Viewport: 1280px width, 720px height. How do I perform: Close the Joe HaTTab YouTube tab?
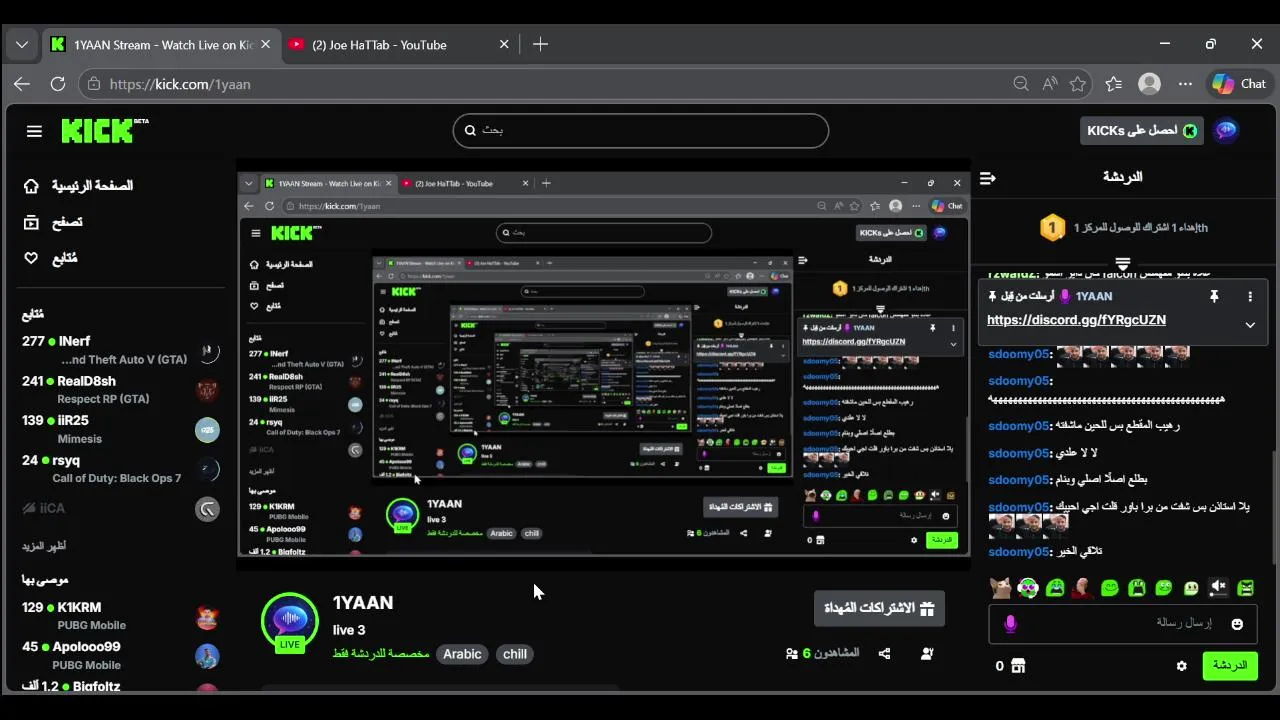pyautogui.click(x=504, y=44)
